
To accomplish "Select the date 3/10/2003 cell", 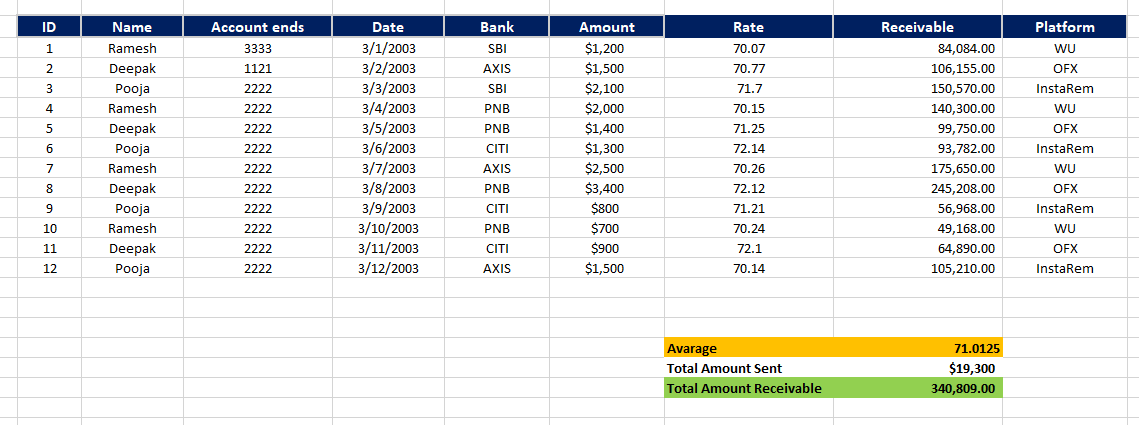I will [x=389, y=228].
